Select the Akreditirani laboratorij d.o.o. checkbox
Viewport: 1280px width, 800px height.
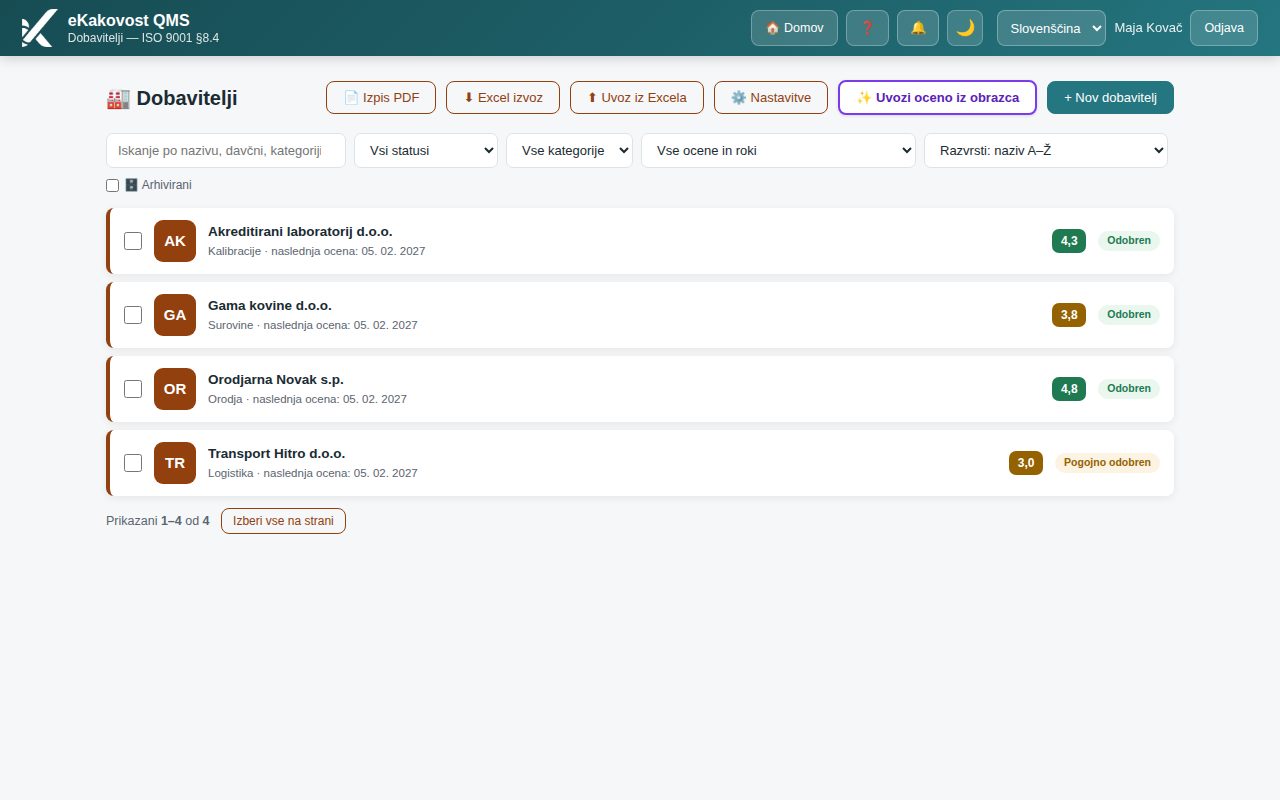[133, 241]
